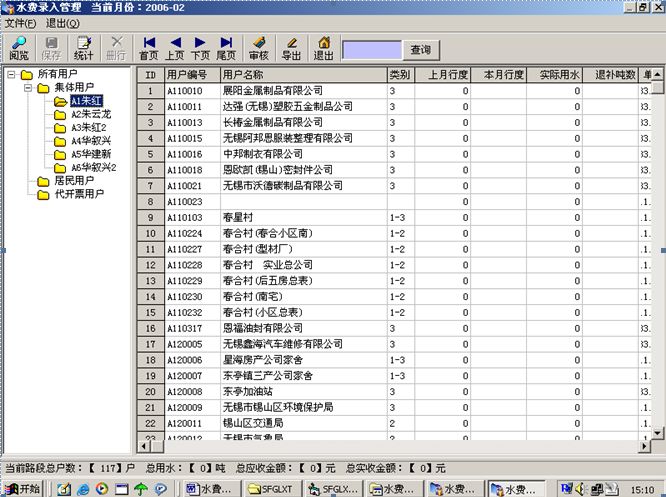Select the 居民用户 folder
This screenshot has width=666, height=497.
click(74, 181)
